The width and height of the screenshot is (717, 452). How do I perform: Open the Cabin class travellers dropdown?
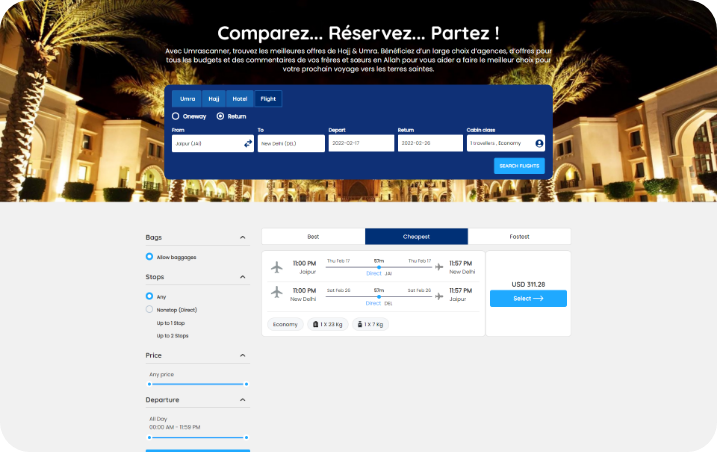(506, 143)
